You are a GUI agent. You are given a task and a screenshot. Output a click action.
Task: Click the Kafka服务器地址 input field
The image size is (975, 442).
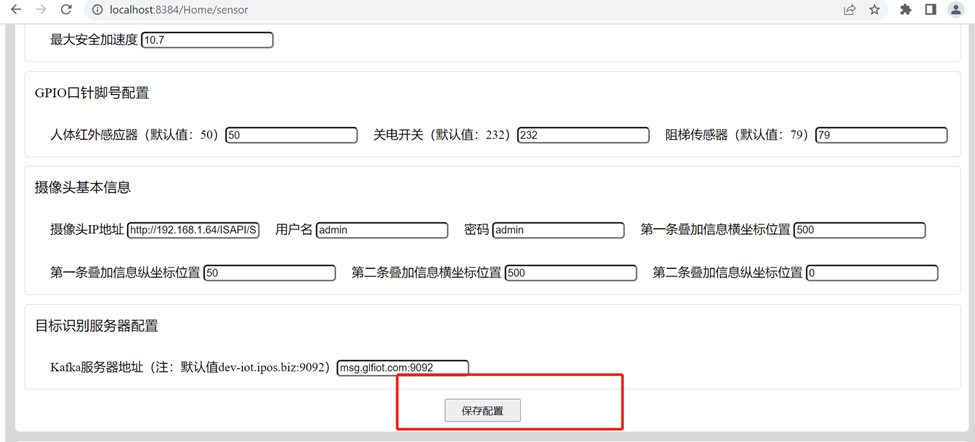(x=402, y=367)
